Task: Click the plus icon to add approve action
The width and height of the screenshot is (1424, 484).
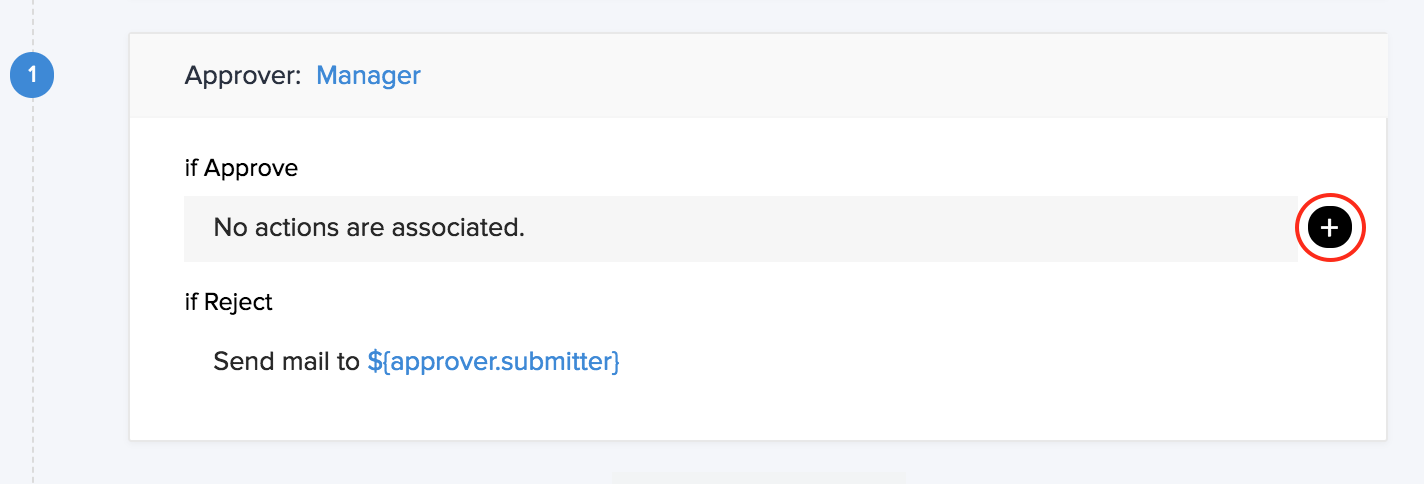Action: pyautogui.click(x=1329, y=229)
